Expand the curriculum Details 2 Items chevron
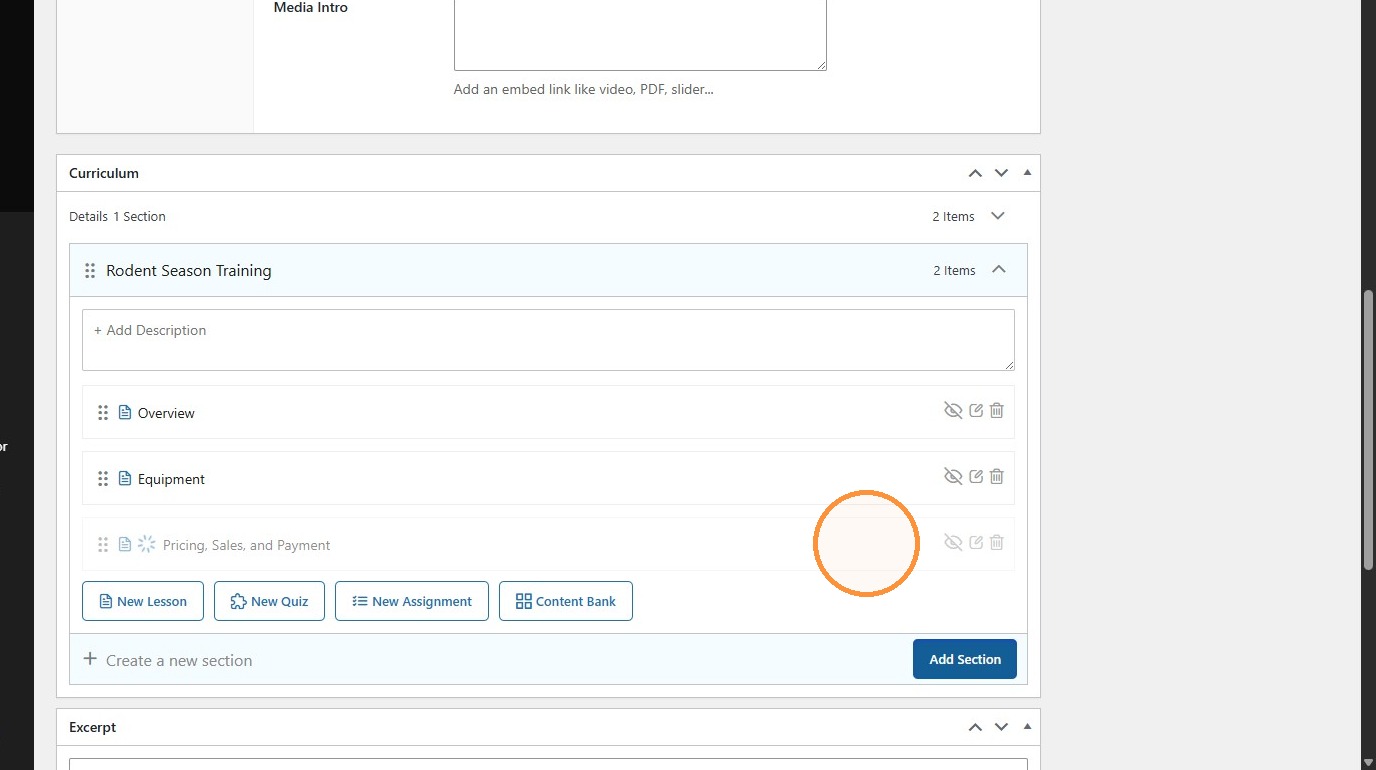Viewport: 1376px width, 770px height. [x=997, y=216]
